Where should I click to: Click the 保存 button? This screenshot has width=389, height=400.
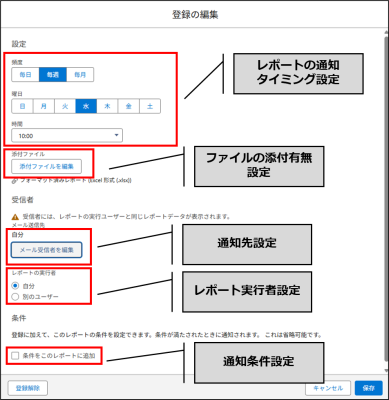coord(368,388)
